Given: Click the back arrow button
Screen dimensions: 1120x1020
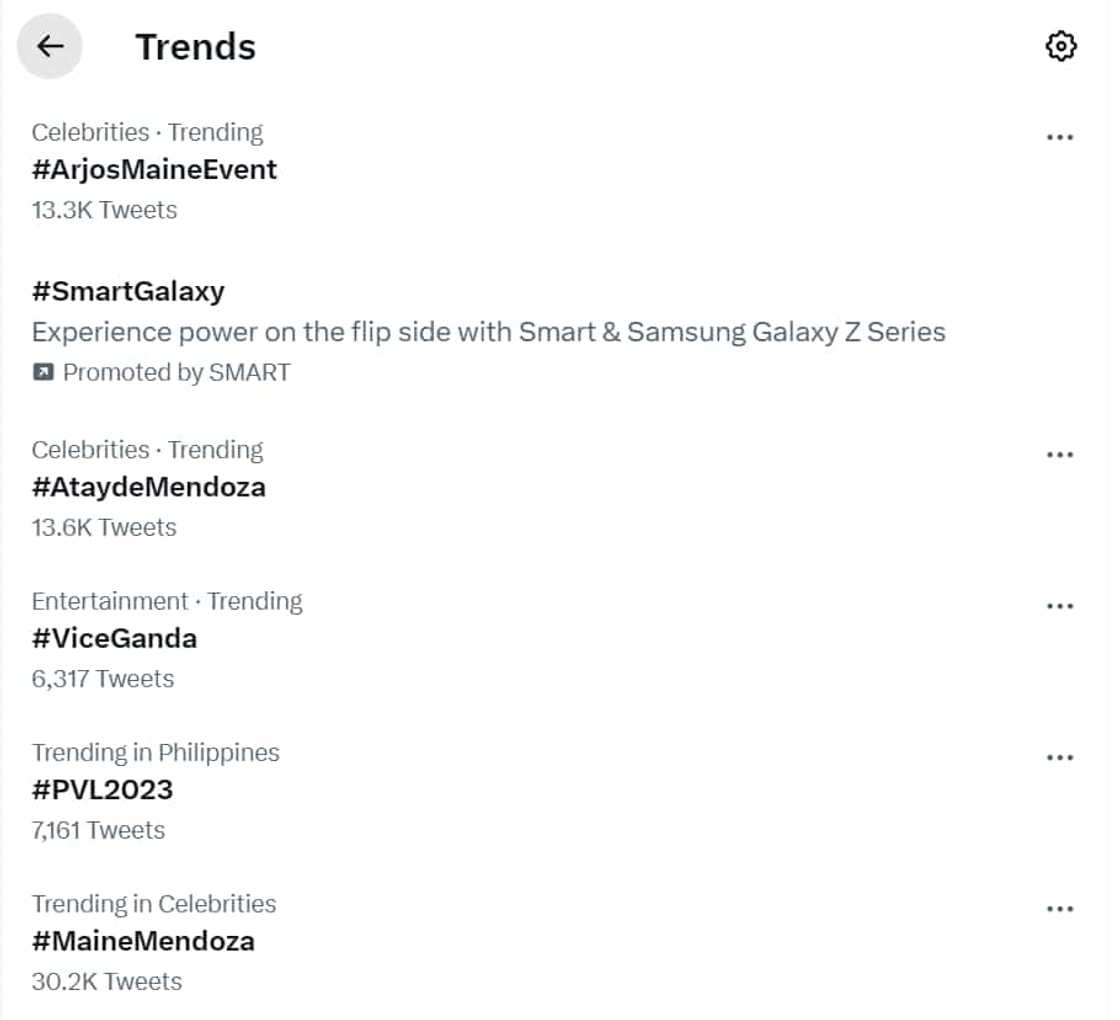Looking at the screenshot, I should point(50,46).
